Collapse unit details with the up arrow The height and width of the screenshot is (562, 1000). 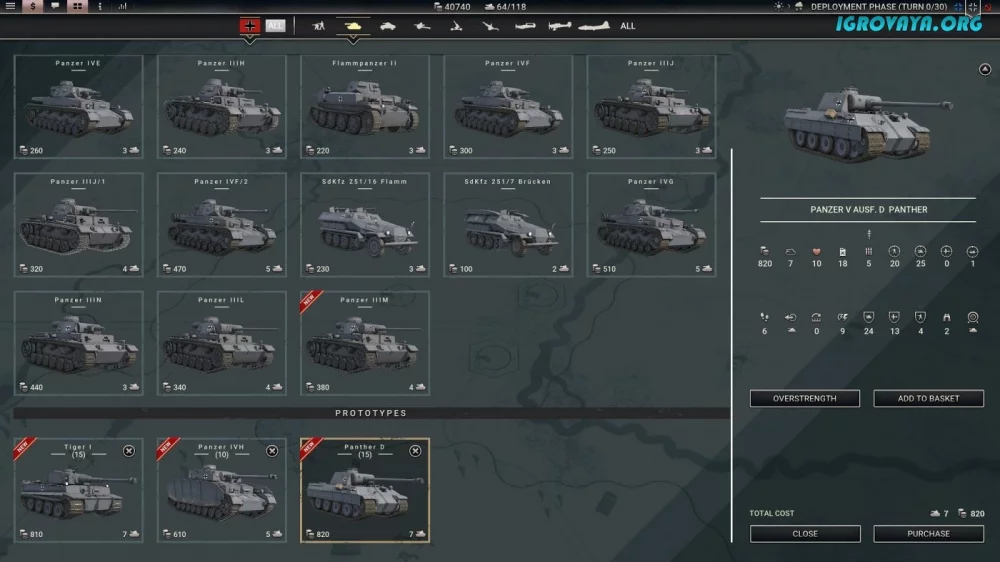983,69
